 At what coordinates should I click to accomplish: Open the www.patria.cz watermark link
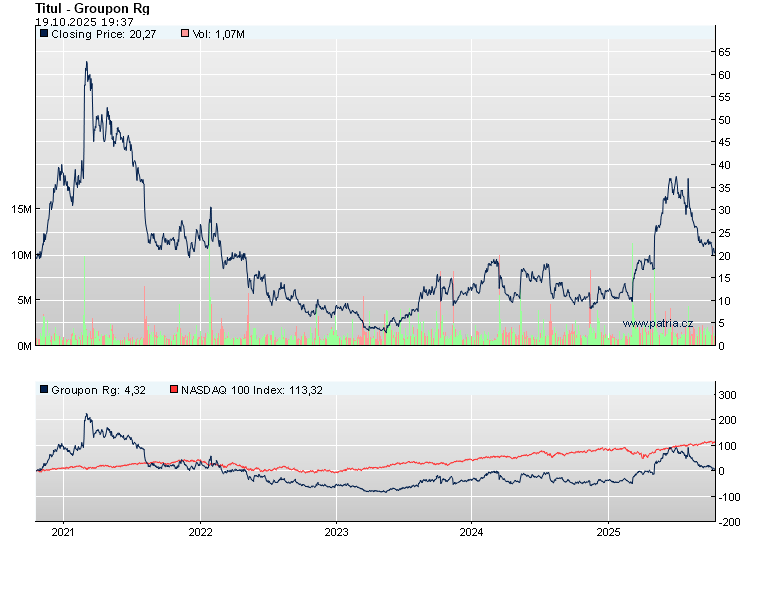[657, 323]
